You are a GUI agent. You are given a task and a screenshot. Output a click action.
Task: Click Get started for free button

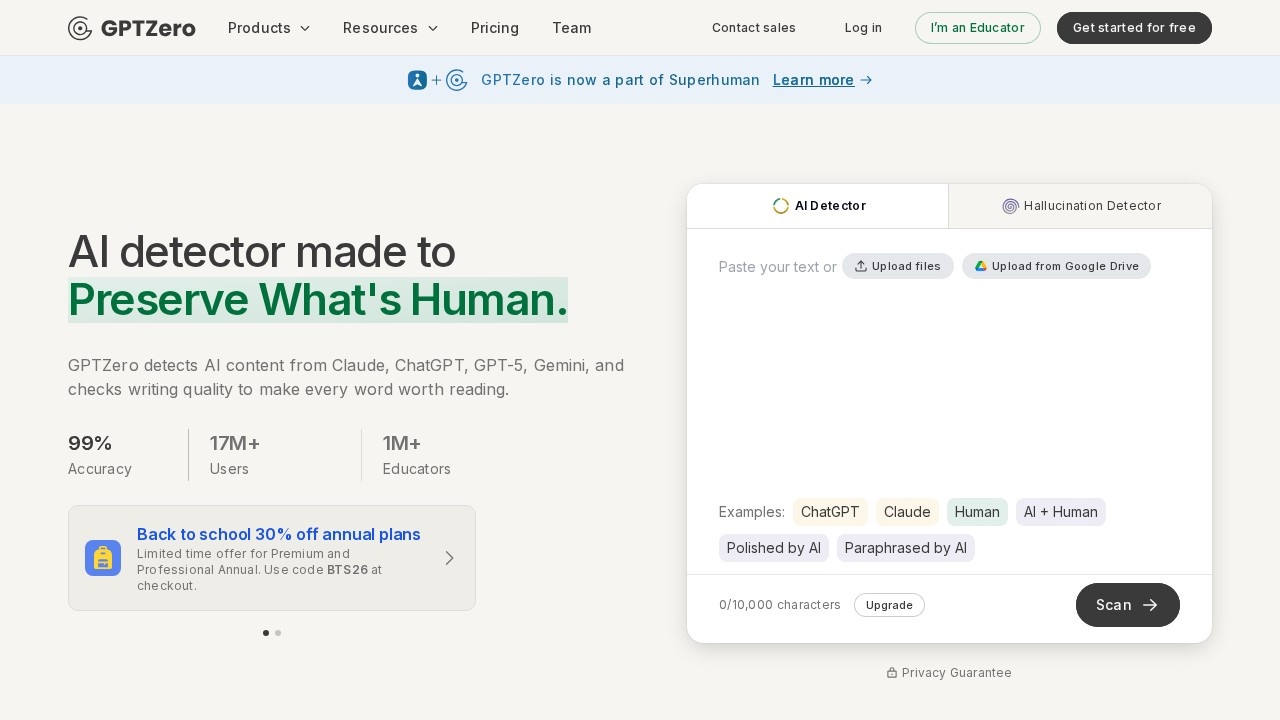(1134, 28)
